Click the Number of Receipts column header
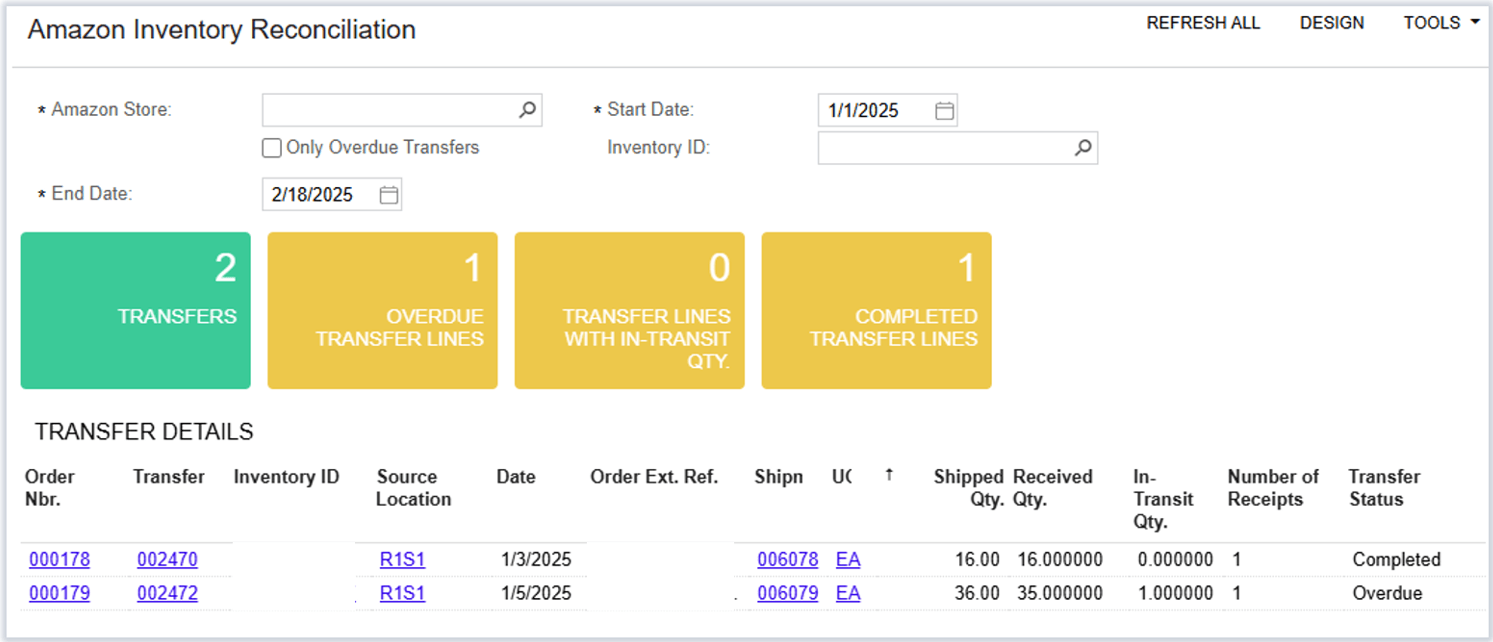1493x642 pixels. pyautogui.click(x=1273, y=488)
